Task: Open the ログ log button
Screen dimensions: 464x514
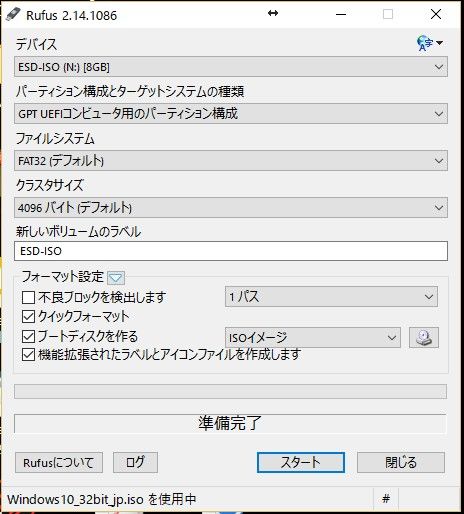Action: click(x=135, y=462)
